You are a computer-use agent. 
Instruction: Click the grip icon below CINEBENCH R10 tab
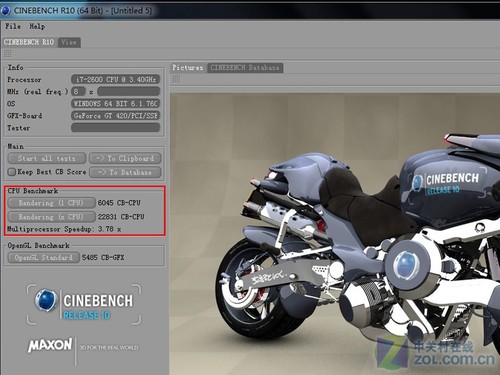pyautogui.click(x=8, y=54)
